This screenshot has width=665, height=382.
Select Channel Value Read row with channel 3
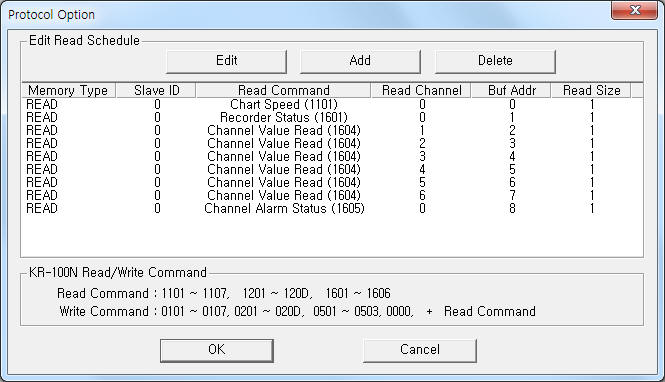(x=332, y=156)
